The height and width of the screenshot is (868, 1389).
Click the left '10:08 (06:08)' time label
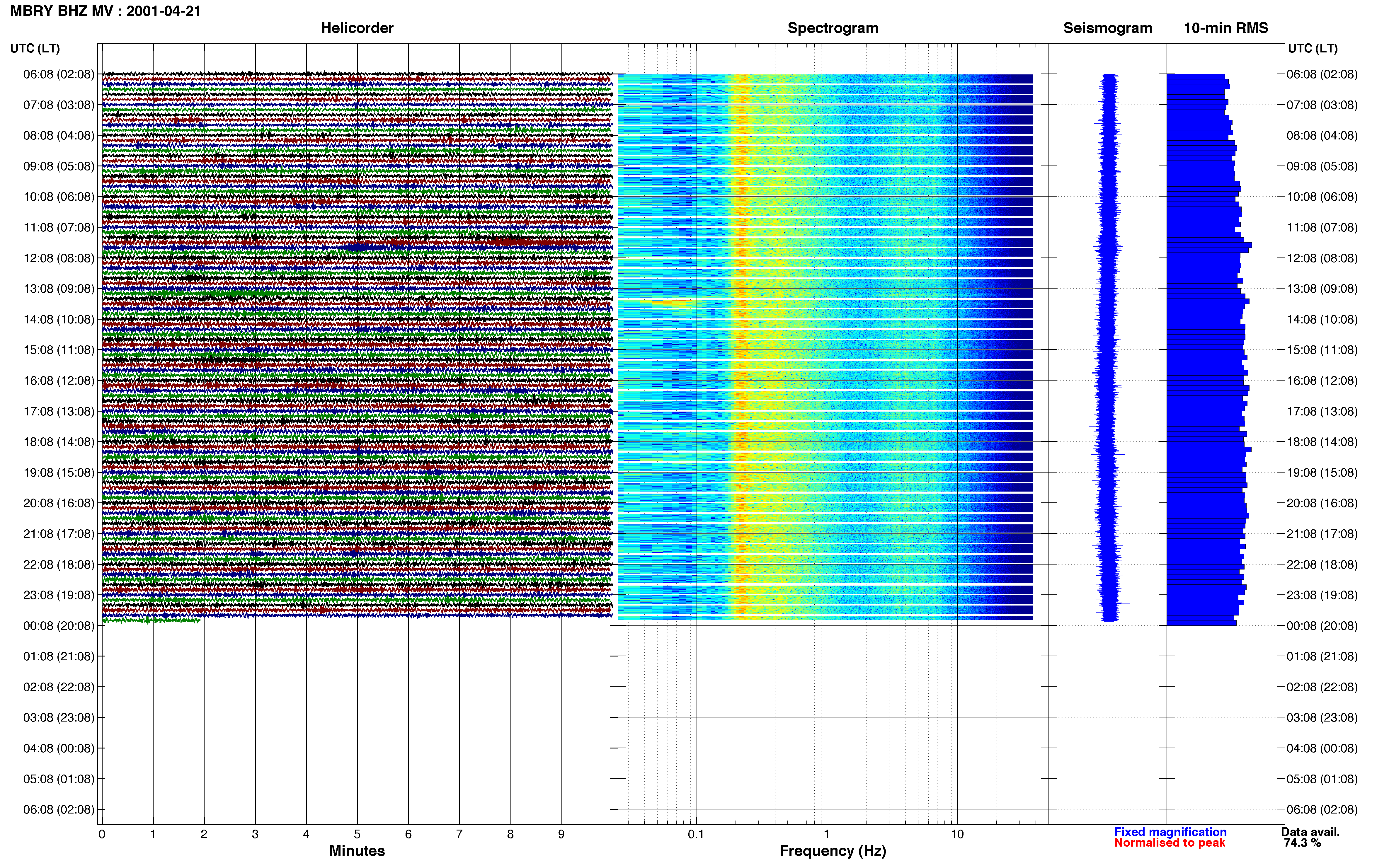pos(59,197)
